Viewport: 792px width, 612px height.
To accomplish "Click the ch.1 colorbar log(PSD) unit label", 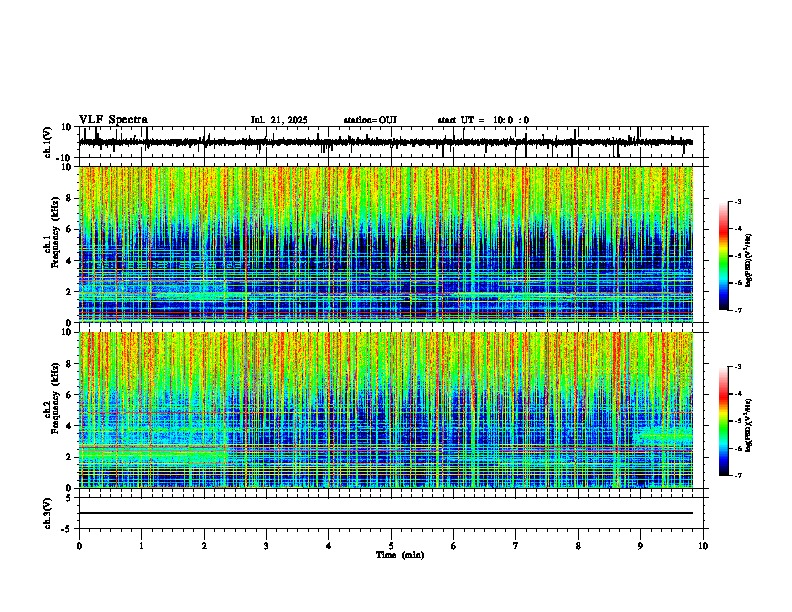I will click(749, 260).
